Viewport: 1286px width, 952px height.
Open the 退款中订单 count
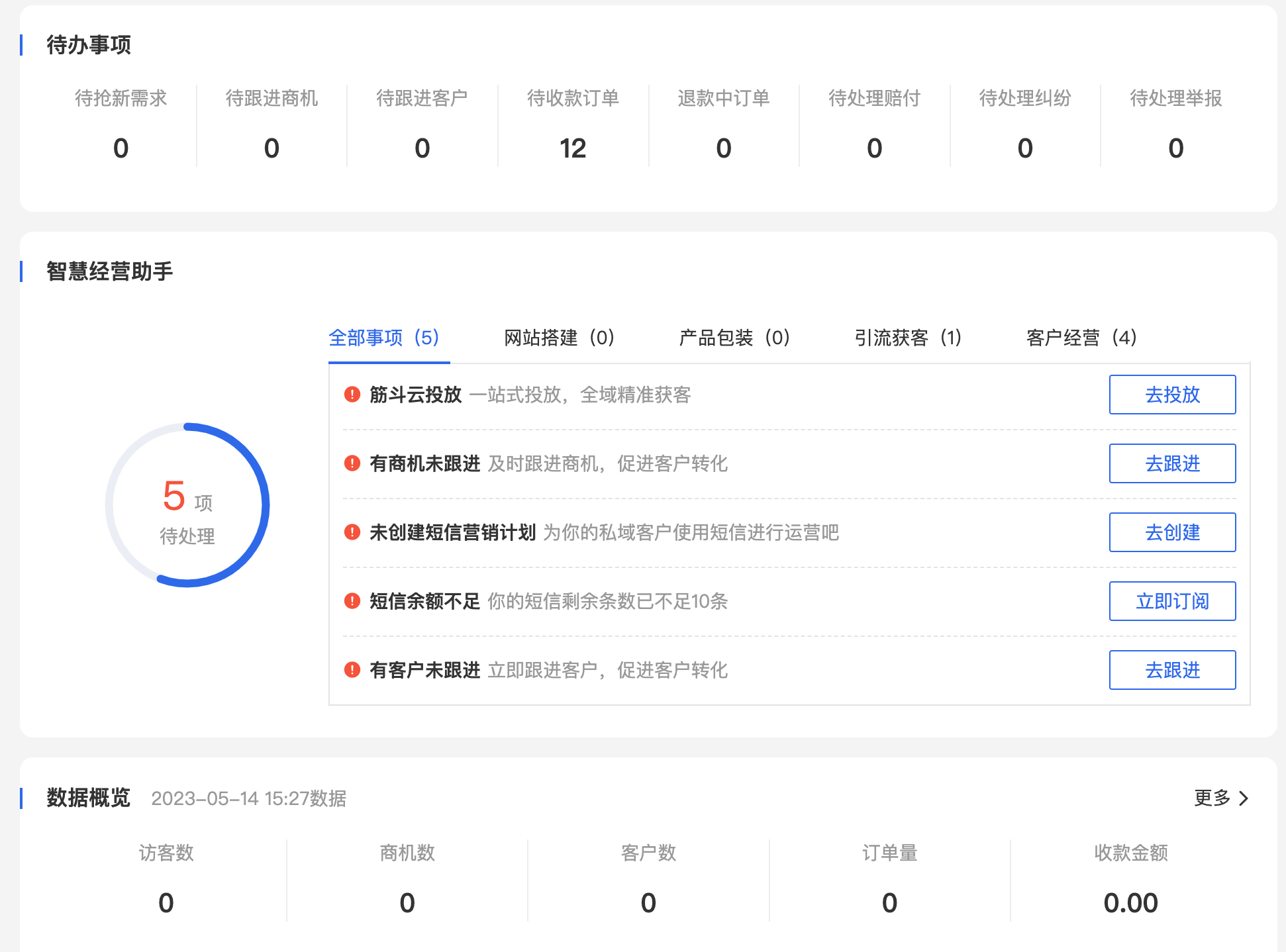(724, 148)
